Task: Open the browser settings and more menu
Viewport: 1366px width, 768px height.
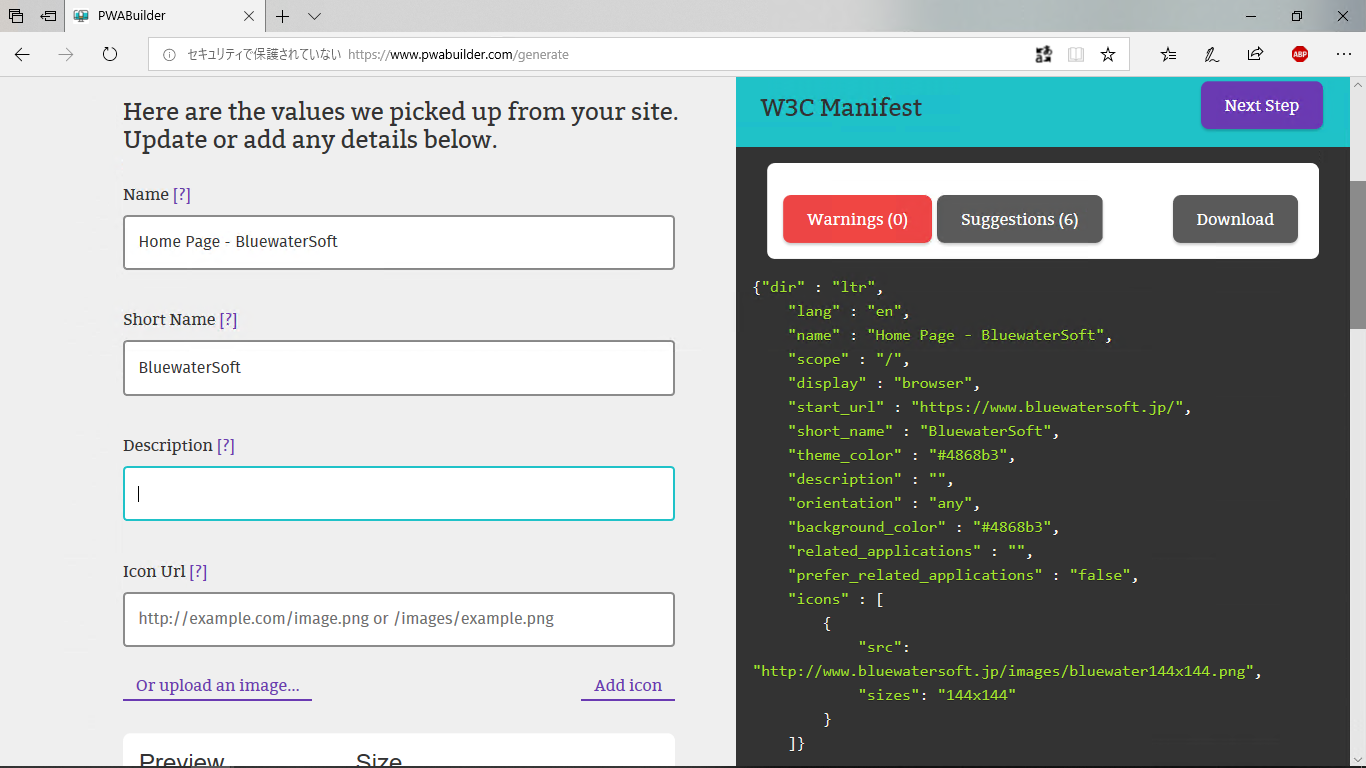Action: 1343,55
